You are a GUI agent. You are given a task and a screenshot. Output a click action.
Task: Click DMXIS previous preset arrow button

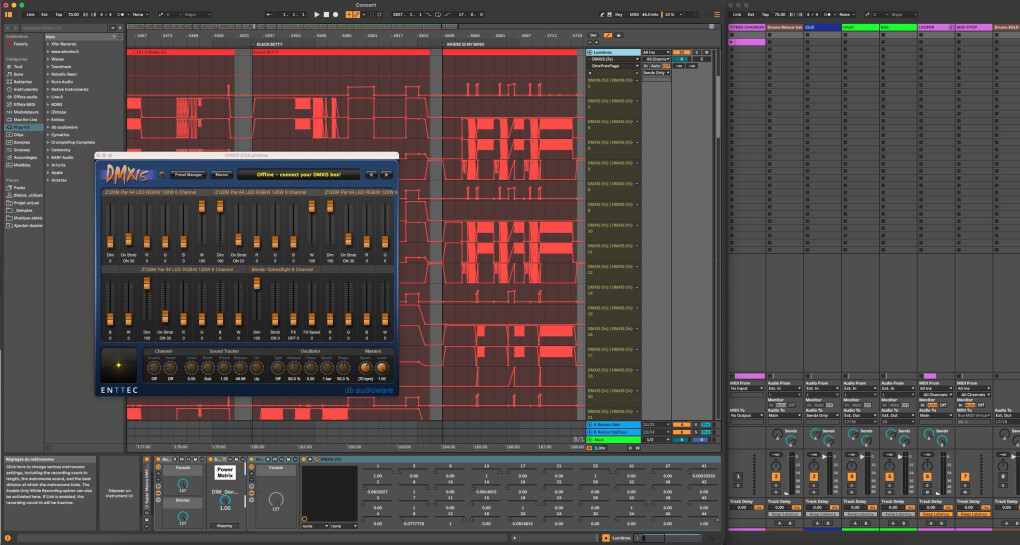[371, 175]
